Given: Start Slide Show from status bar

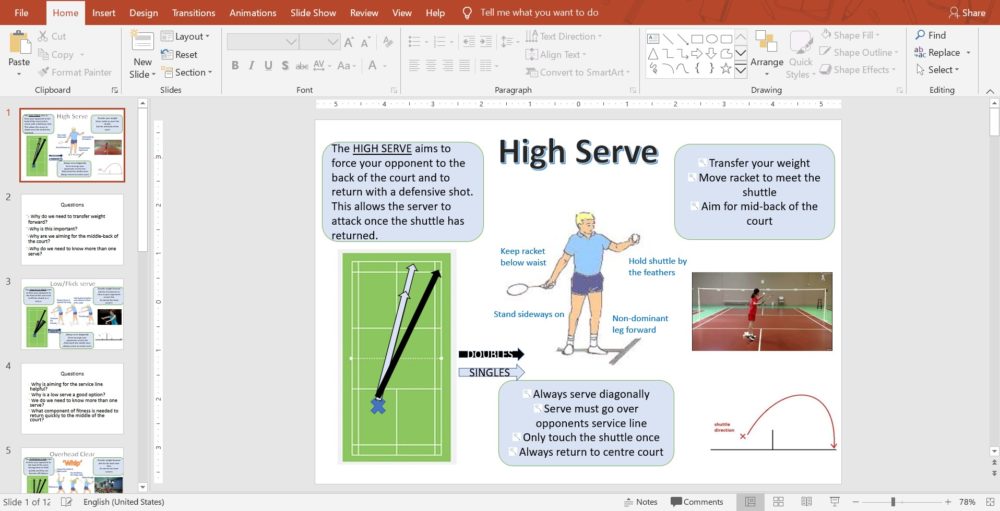Looking at the screenshot, I should pos(834,501).
